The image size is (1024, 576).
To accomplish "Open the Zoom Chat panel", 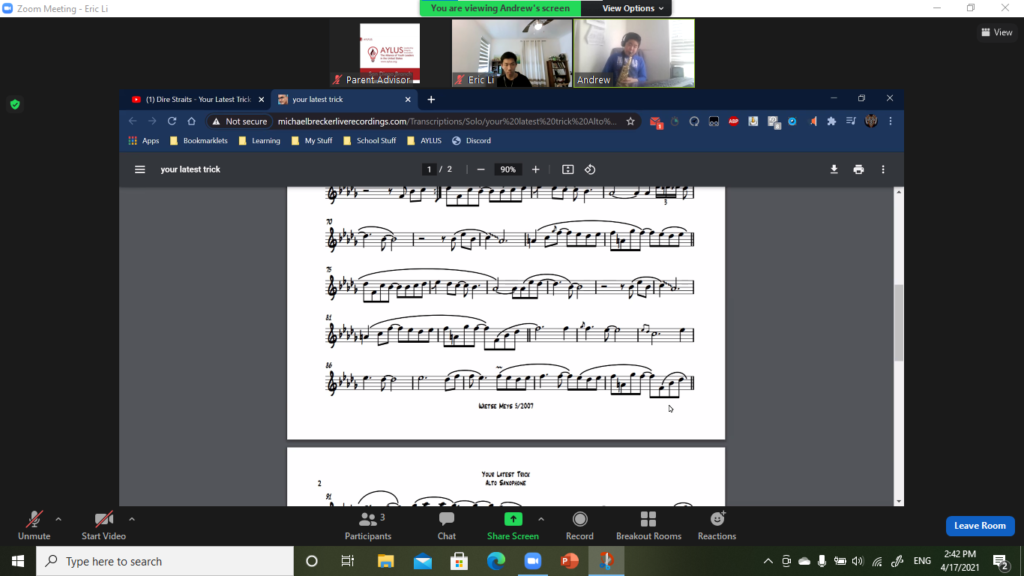I will pyautogui.click(x=447, y=526).
